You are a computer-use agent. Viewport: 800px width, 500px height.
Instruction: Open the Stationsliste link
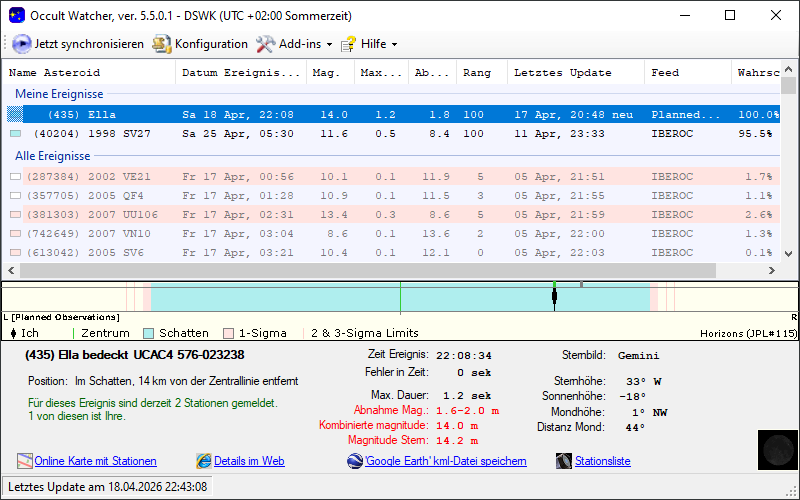(x=603, y=461)
